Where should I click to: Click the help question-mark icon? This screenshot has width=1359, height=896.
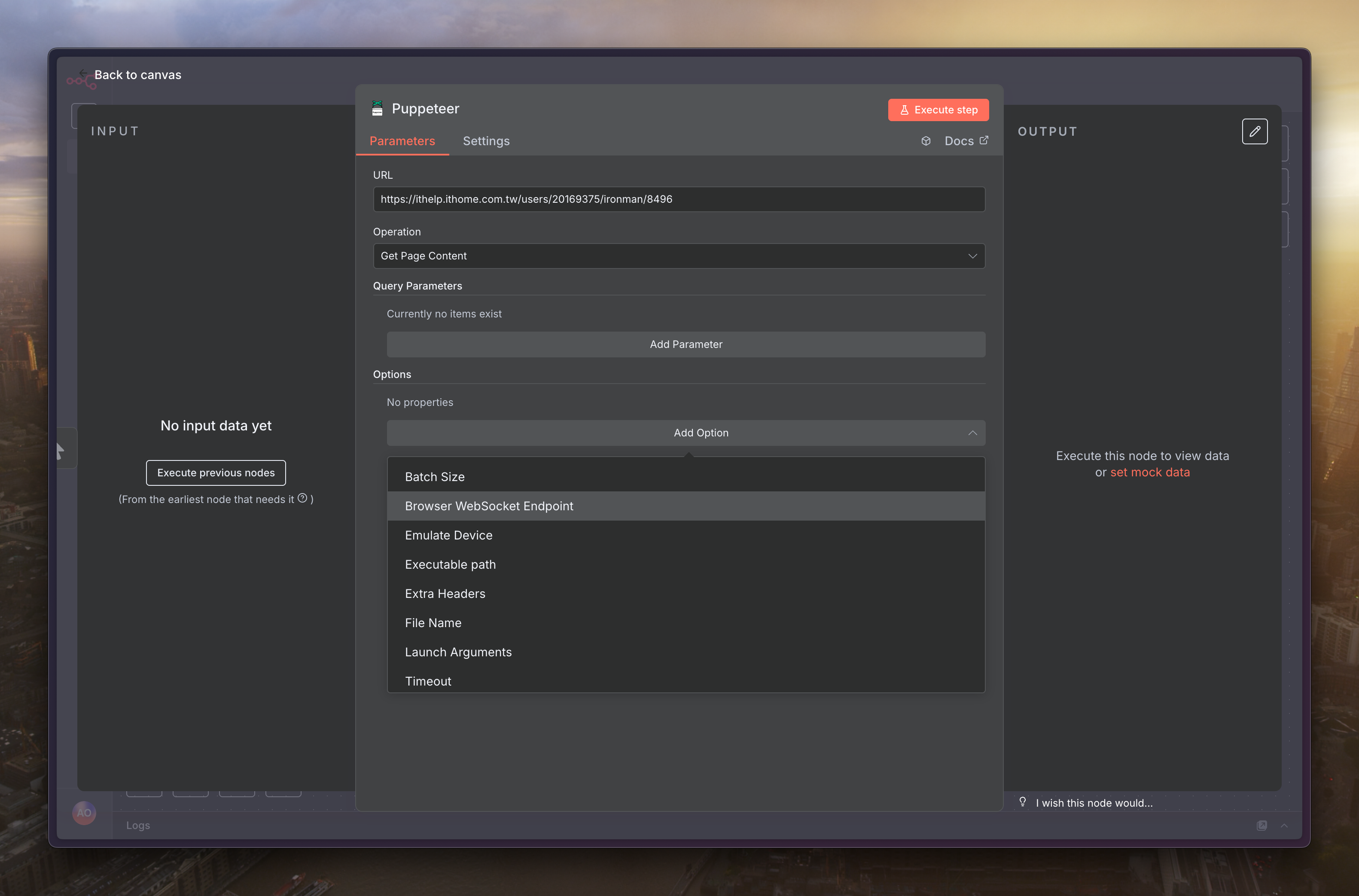pyautogui.click(x=303, y=498)
